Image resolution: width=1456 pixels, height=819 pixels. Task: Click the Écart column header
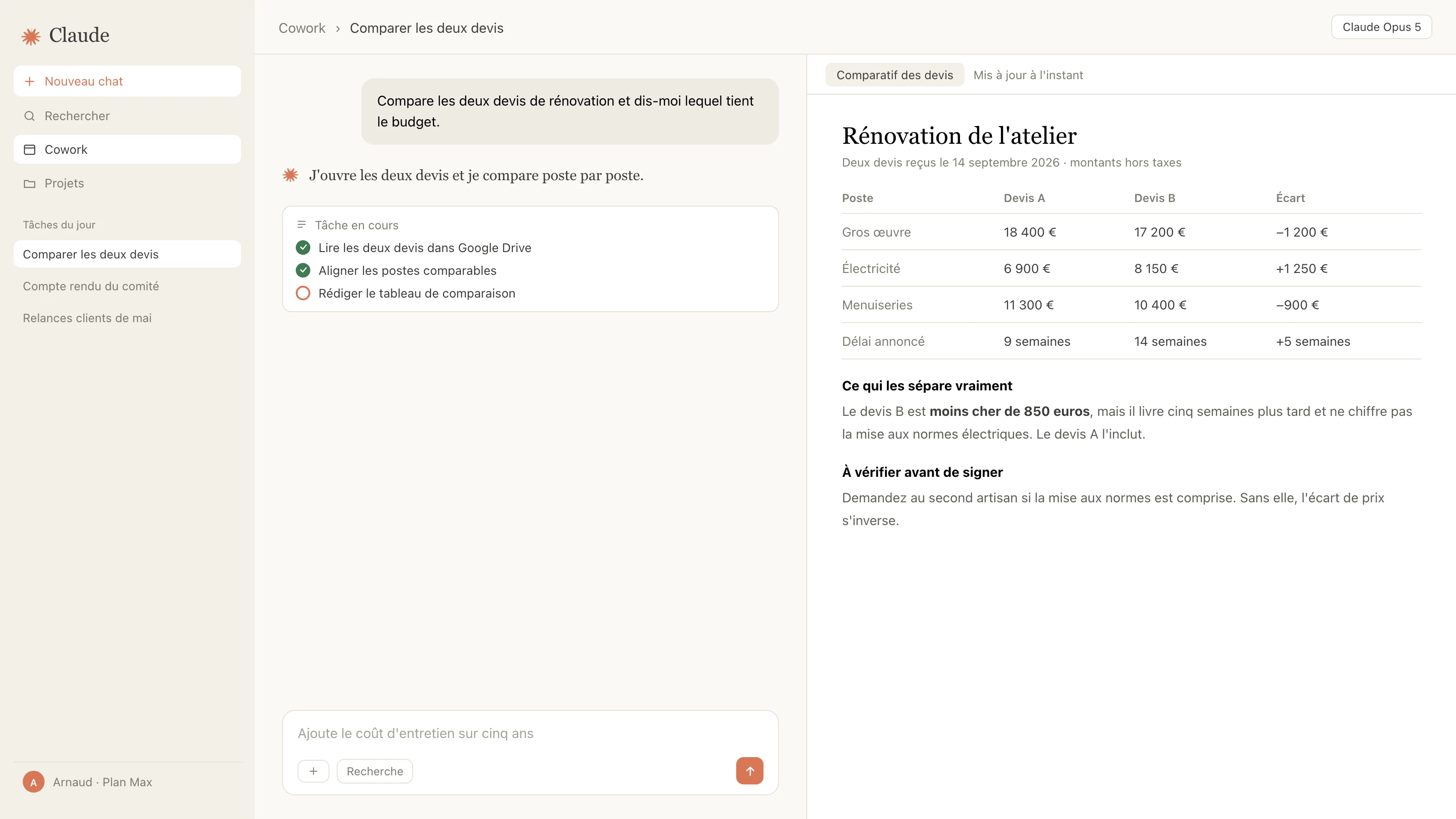(1290, 198)
